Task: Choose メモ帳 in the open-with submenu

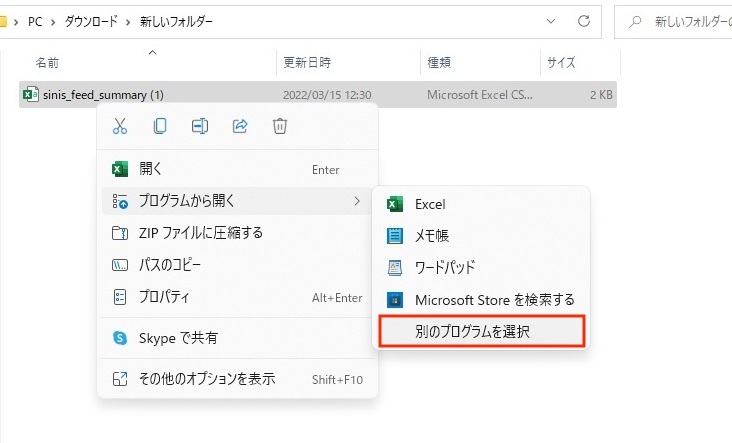Action: 432,236
